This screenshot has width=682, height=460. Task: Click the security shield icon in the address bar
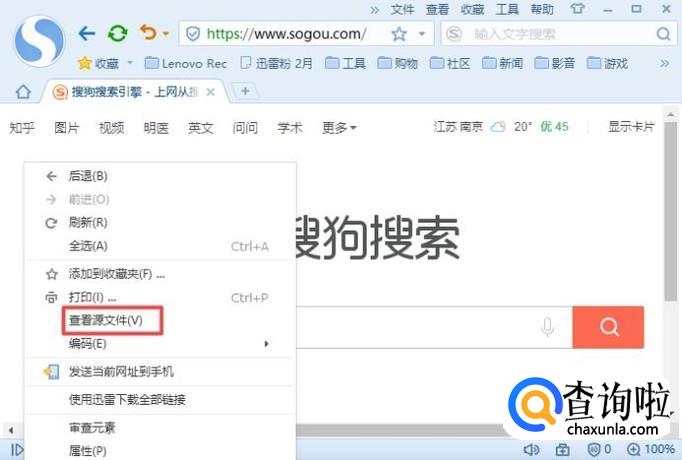[193, 33]
